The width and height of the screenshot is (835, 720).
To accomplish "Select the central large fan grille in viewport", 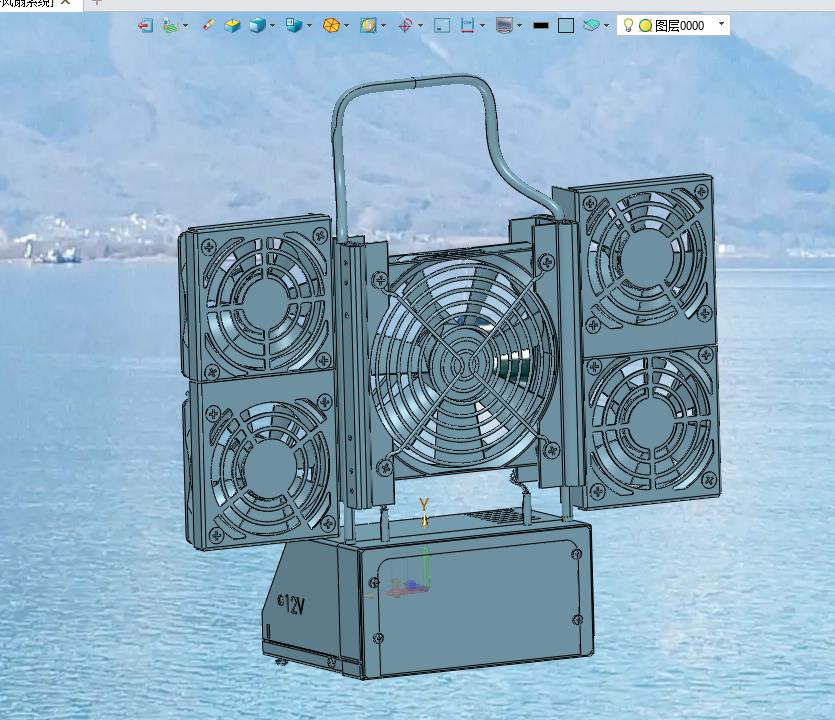I will point(463,365).
